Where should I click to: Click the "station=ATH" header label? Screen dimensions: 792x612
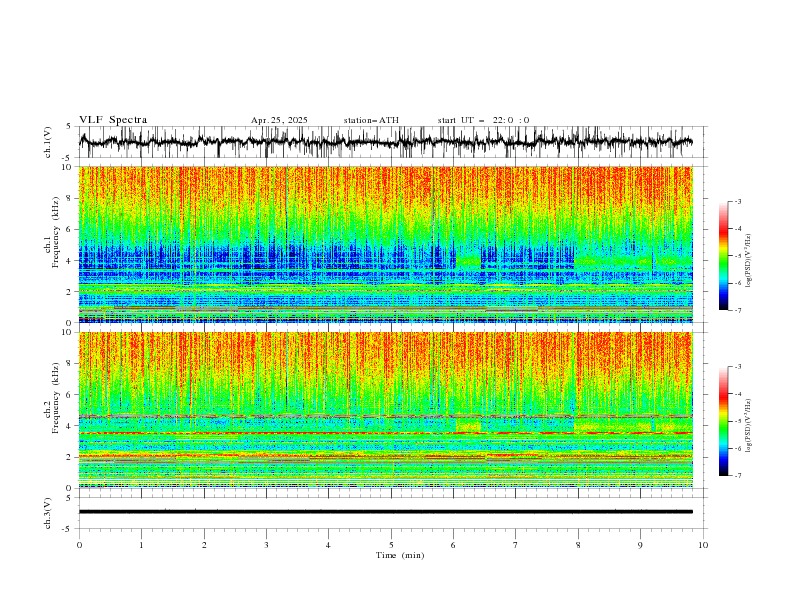pos(371,120)
